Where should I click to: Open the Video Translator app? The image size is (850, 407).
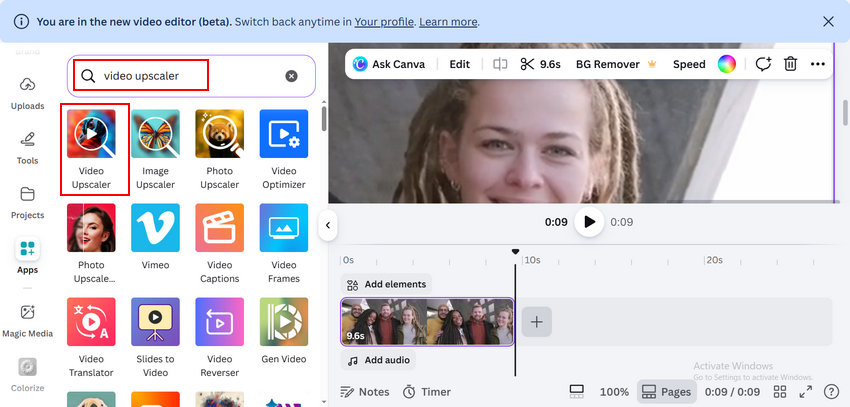coord(91,337)
